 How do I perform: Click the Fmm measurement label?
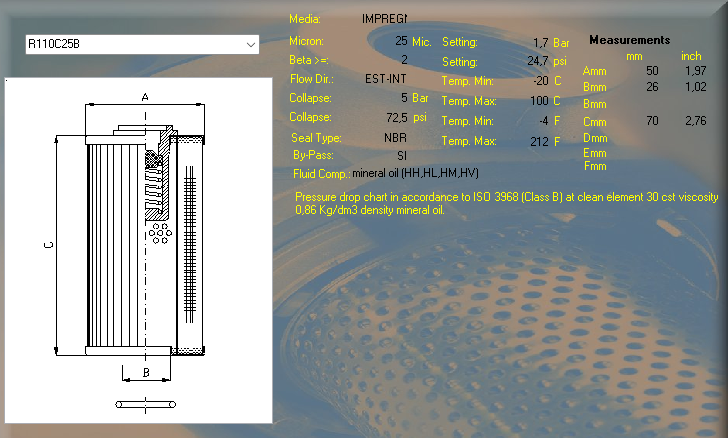point(595,166)
